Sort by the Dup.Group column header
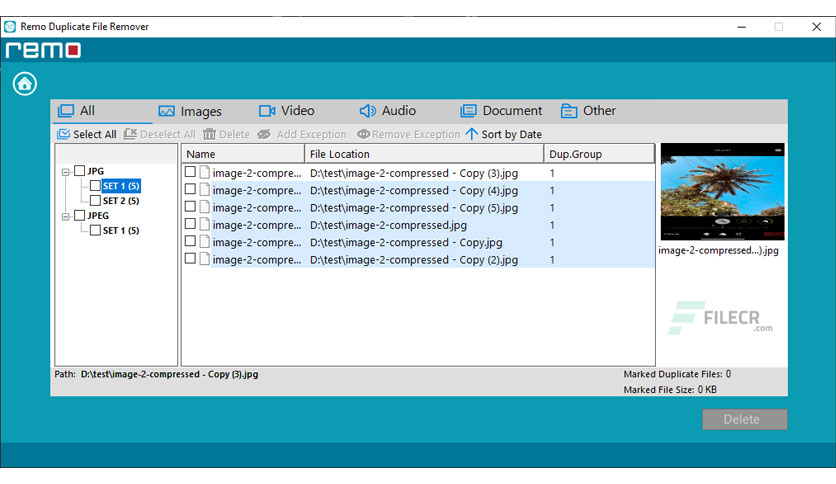The height and width of the screenshot is (484, 836). point(599,154)
